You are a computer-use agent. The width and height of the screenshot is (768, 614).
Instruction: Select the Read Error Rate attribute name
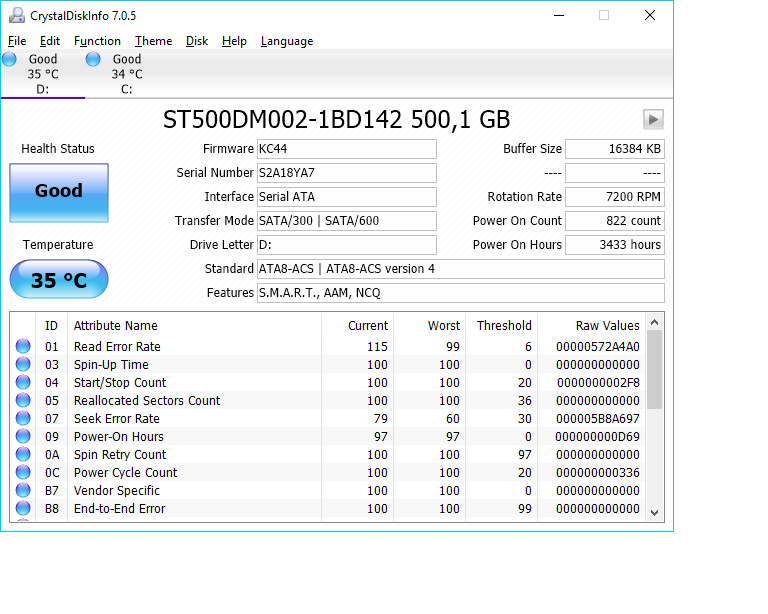117,347
